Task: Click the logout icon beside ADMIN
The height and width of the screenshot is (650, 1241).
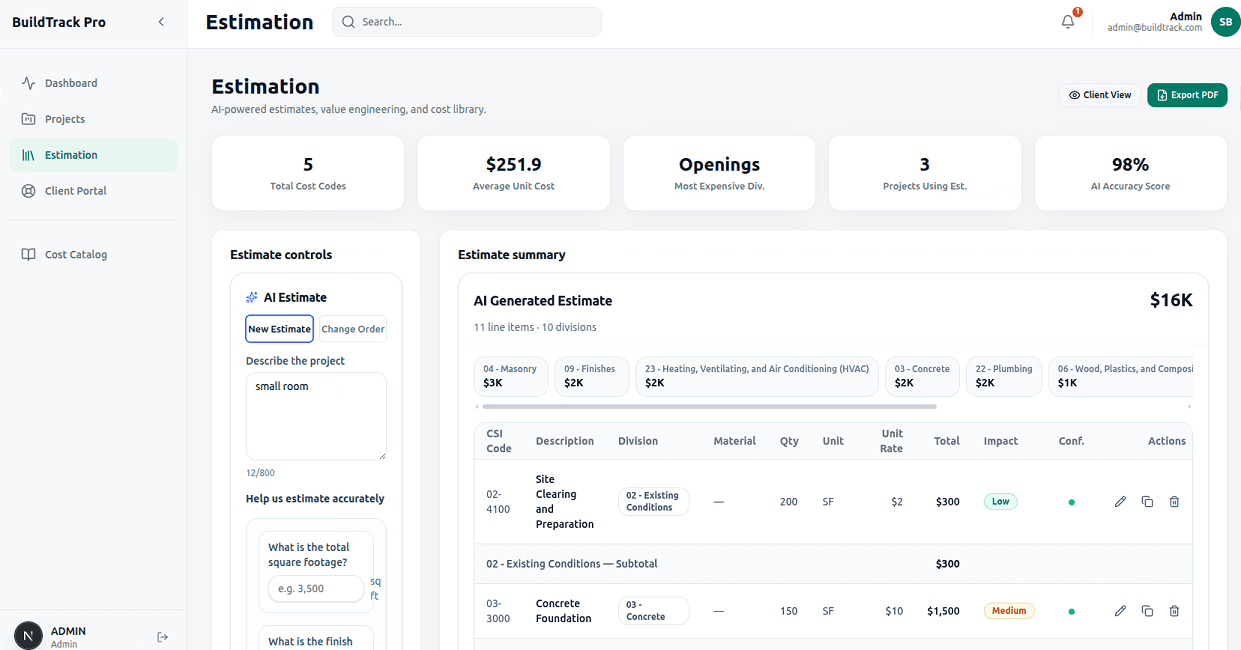Action: pos(163,637)
